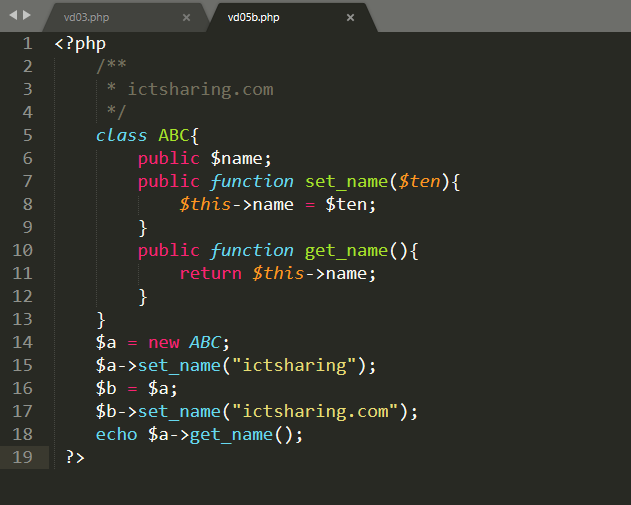Screen dimensions: 631x505
Task: Click the 'return' keyword on line 11
Action: (210, 274)
